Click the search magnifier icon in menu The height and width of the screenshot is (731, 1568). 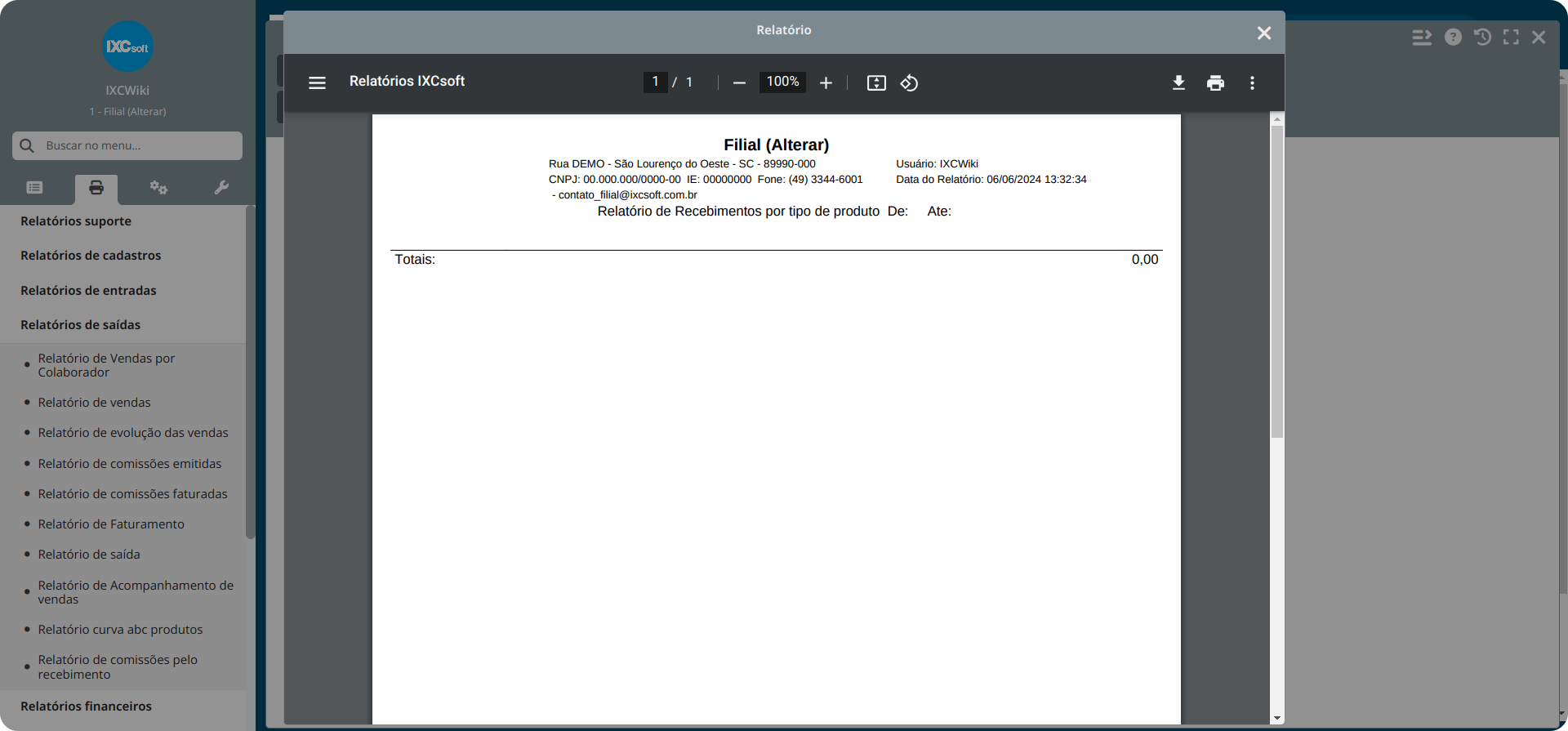pos(27,145)
